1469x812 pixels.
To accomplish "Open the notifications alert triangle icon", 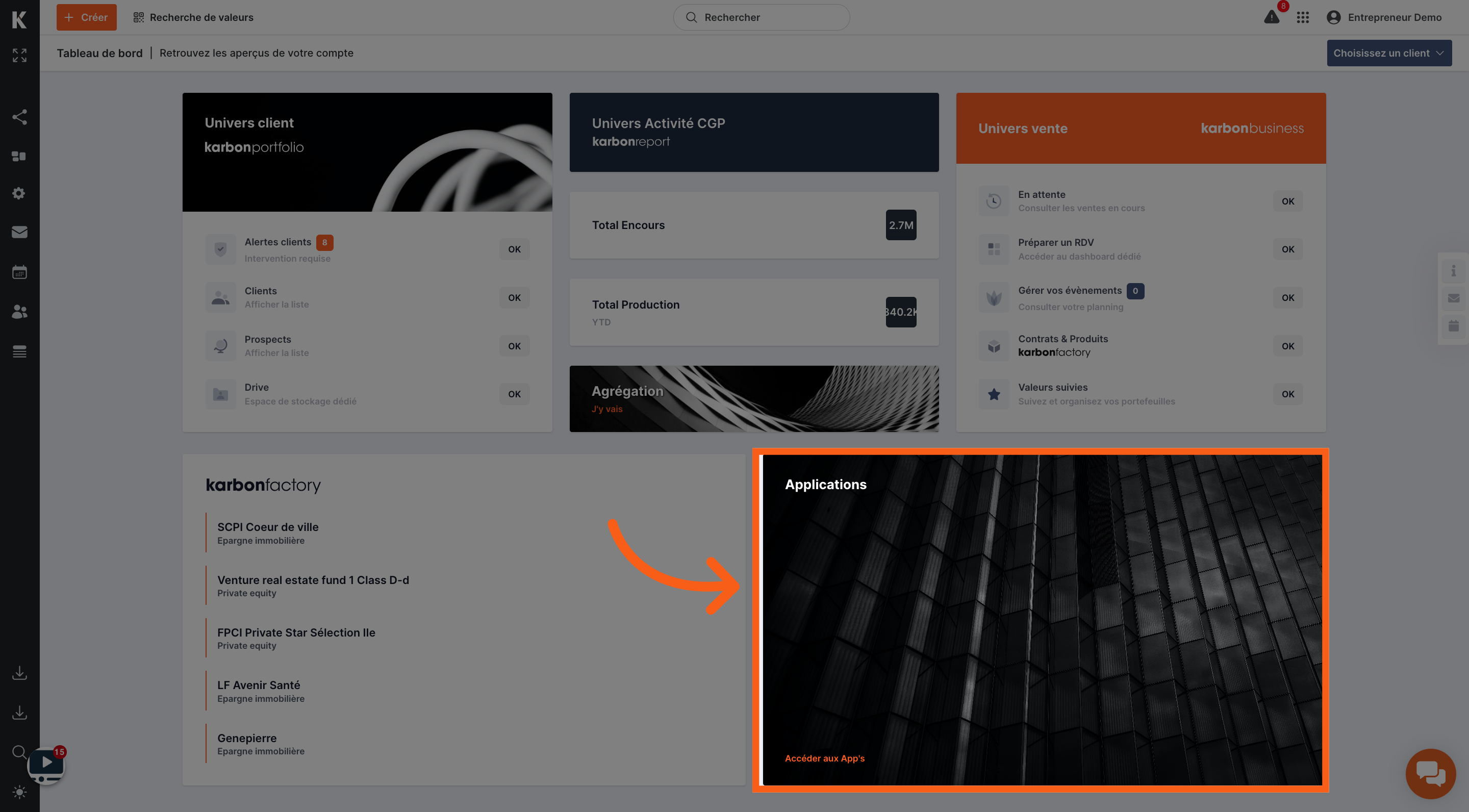I will click(1272, 17).
